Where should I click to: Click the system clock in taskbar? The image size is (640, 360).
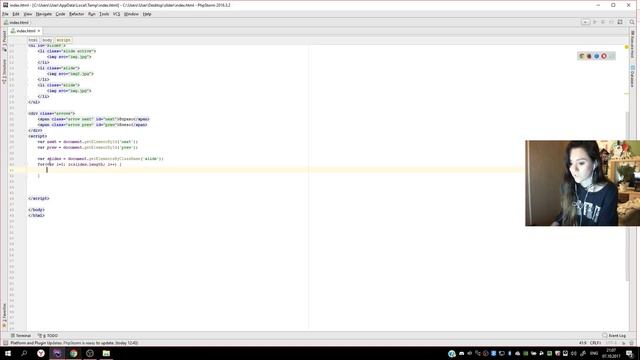pyautogui.click(x=611, y=353)
